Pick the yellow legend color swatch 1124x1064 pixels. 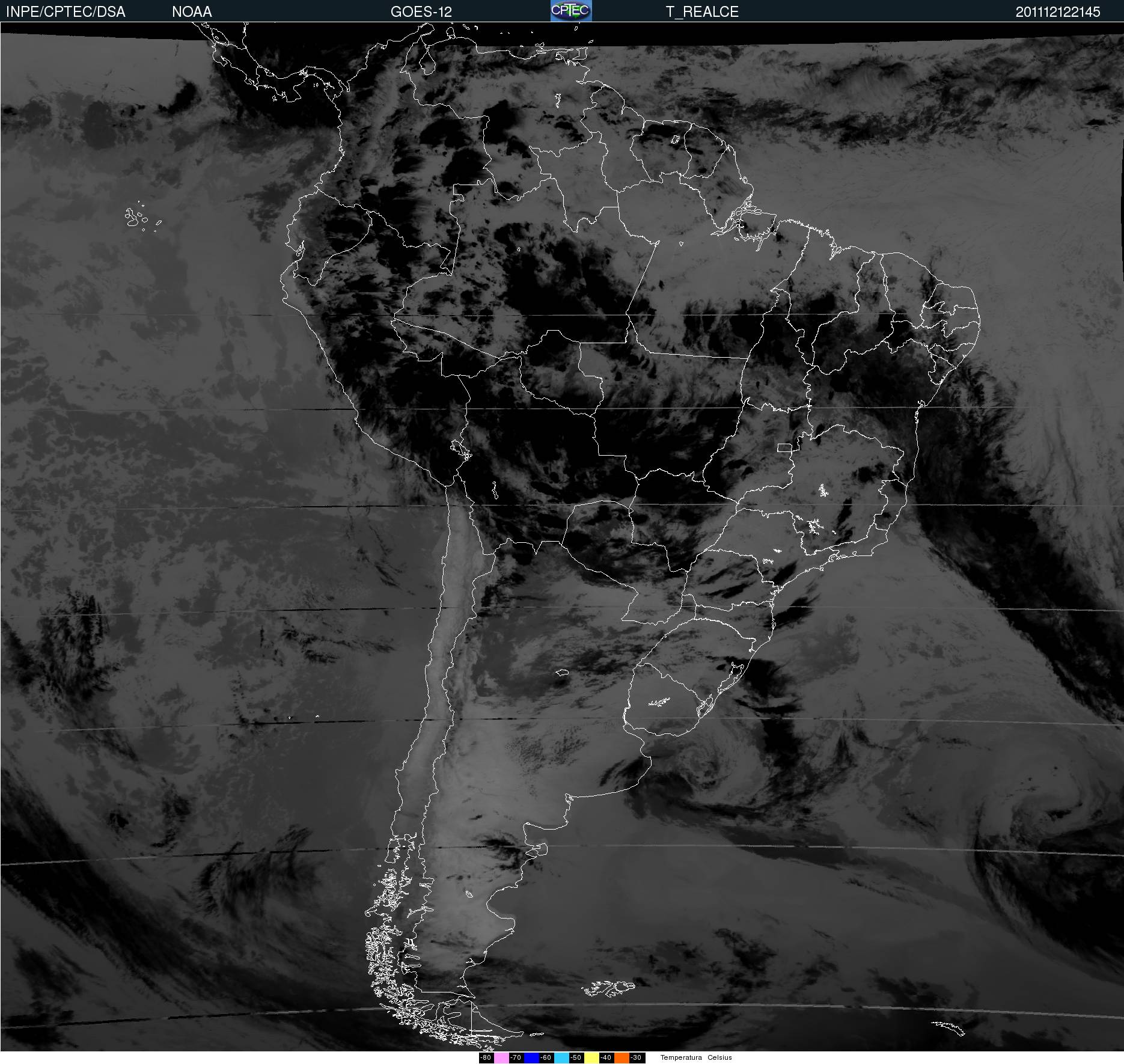(591, 1057)
